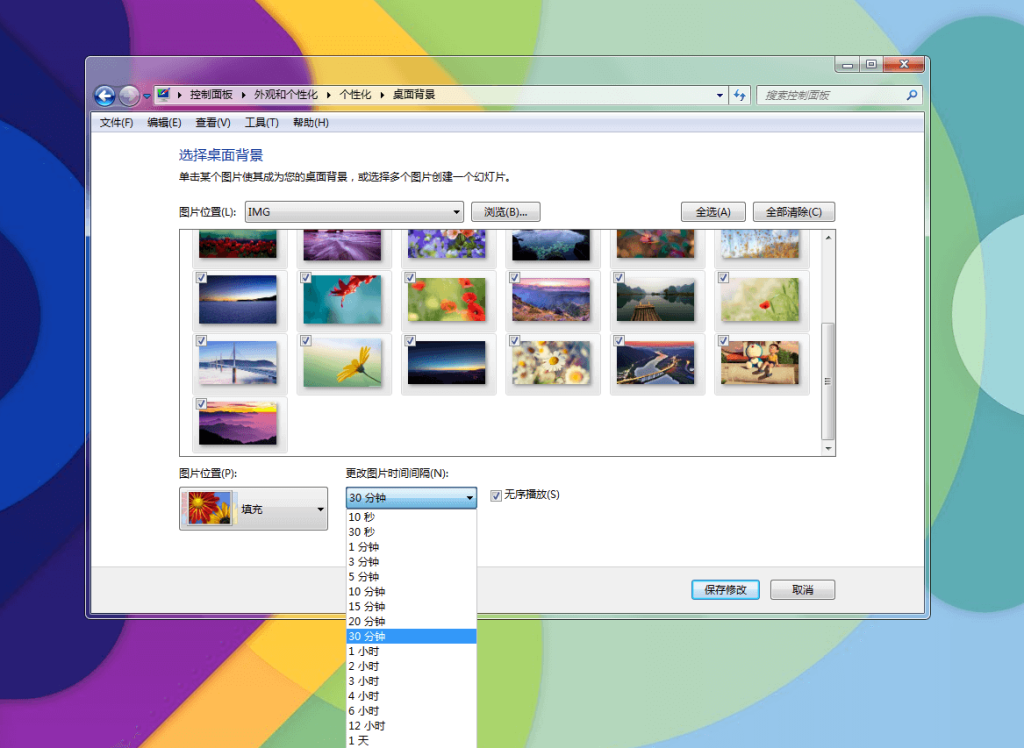Click the 全部清除(C) button
The width and height of the screenshot is (1024, 748).
(793, 212)
